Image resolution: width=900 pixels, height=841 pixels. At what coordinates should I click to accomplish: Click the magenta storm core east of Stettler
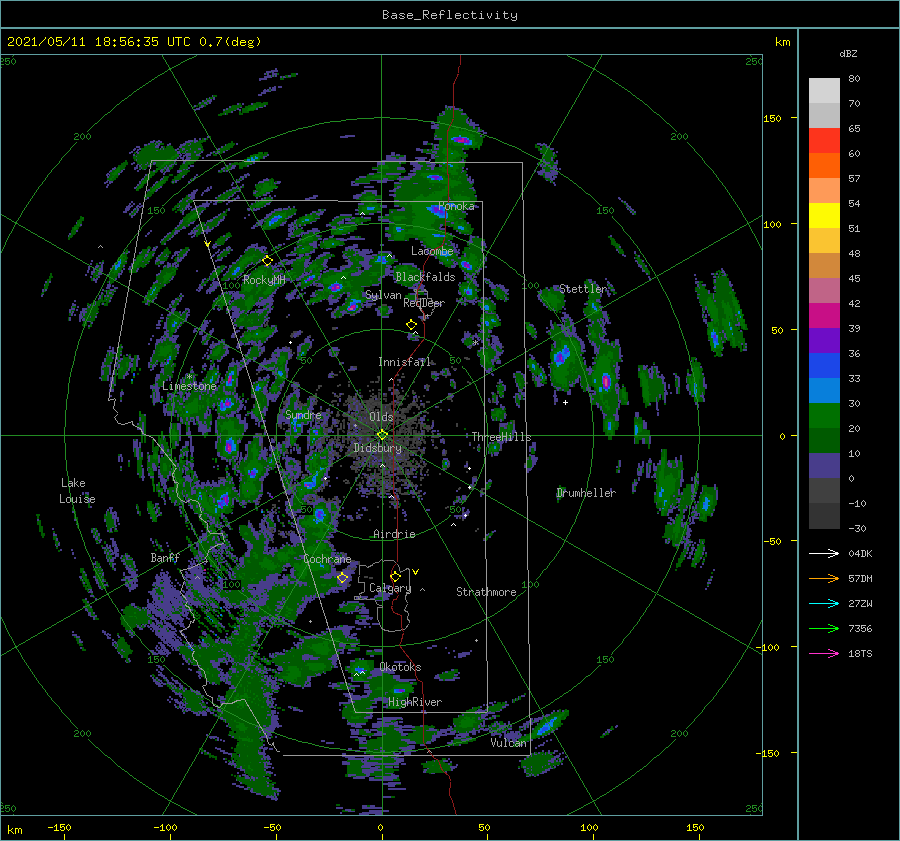point(606,381)
